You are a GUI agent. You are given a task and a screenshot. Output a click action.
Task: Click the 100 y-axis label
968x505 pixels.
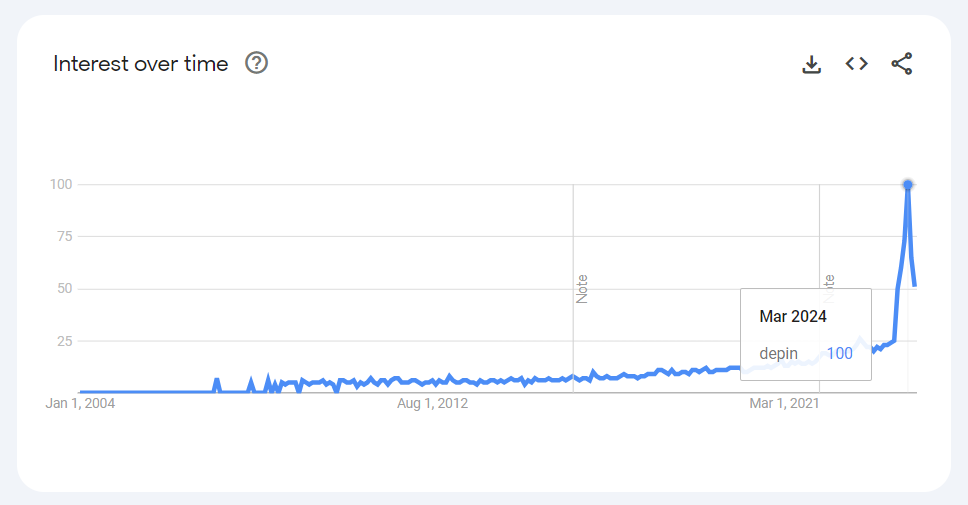point(61,184)
